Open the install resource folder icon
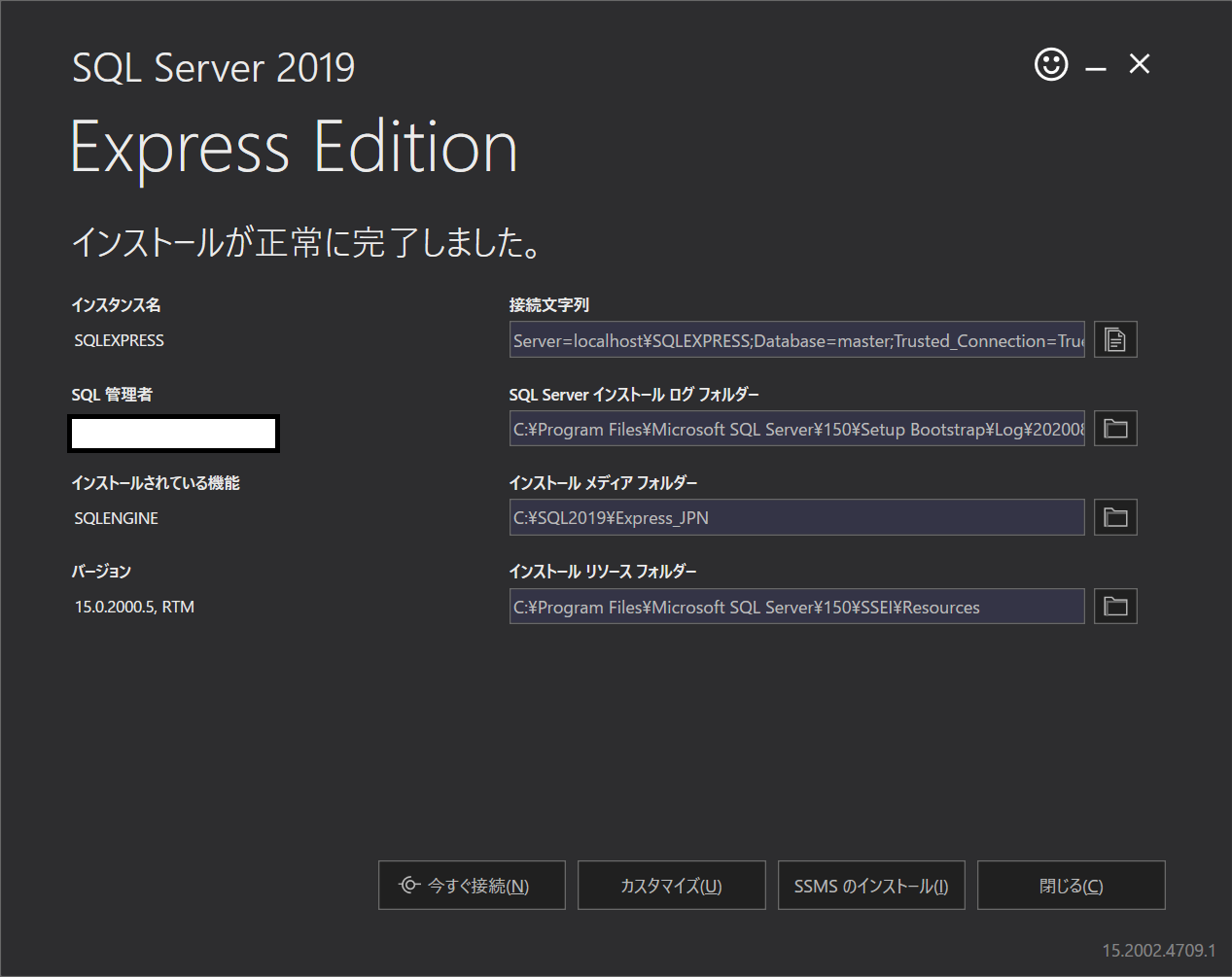 pyautogui.click(x=1115, y=607)
